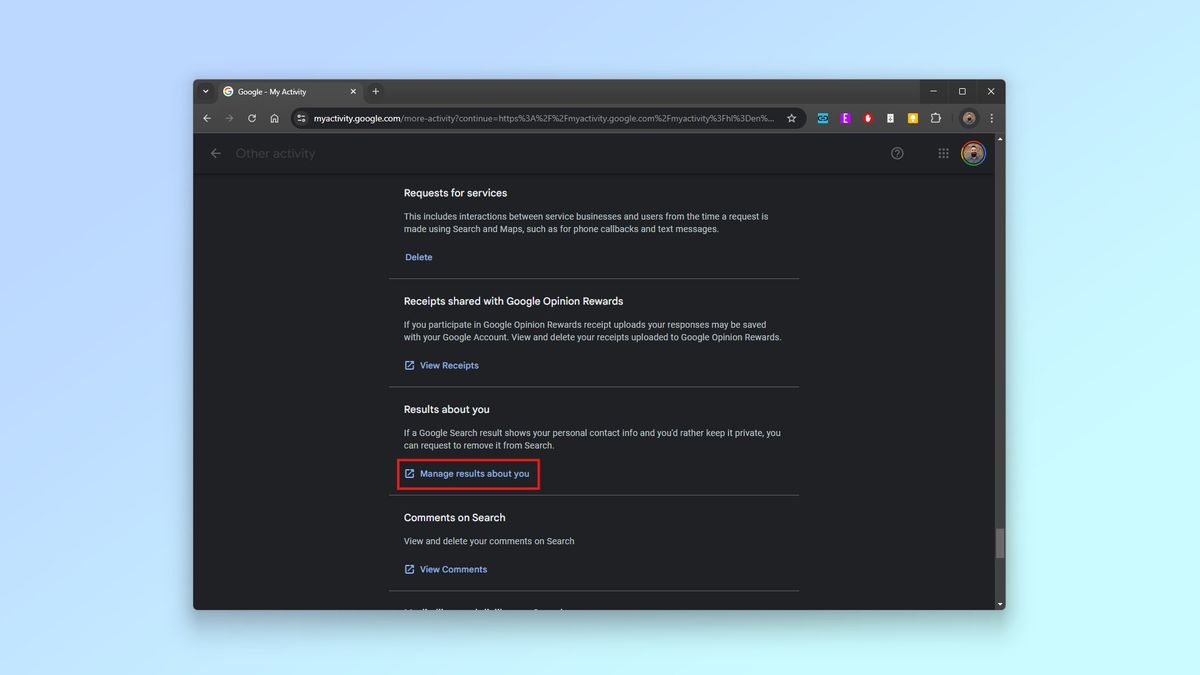Viewport: 1200px width, 675px height.
Task: Click the Manage results about you link
Action: 468,473
